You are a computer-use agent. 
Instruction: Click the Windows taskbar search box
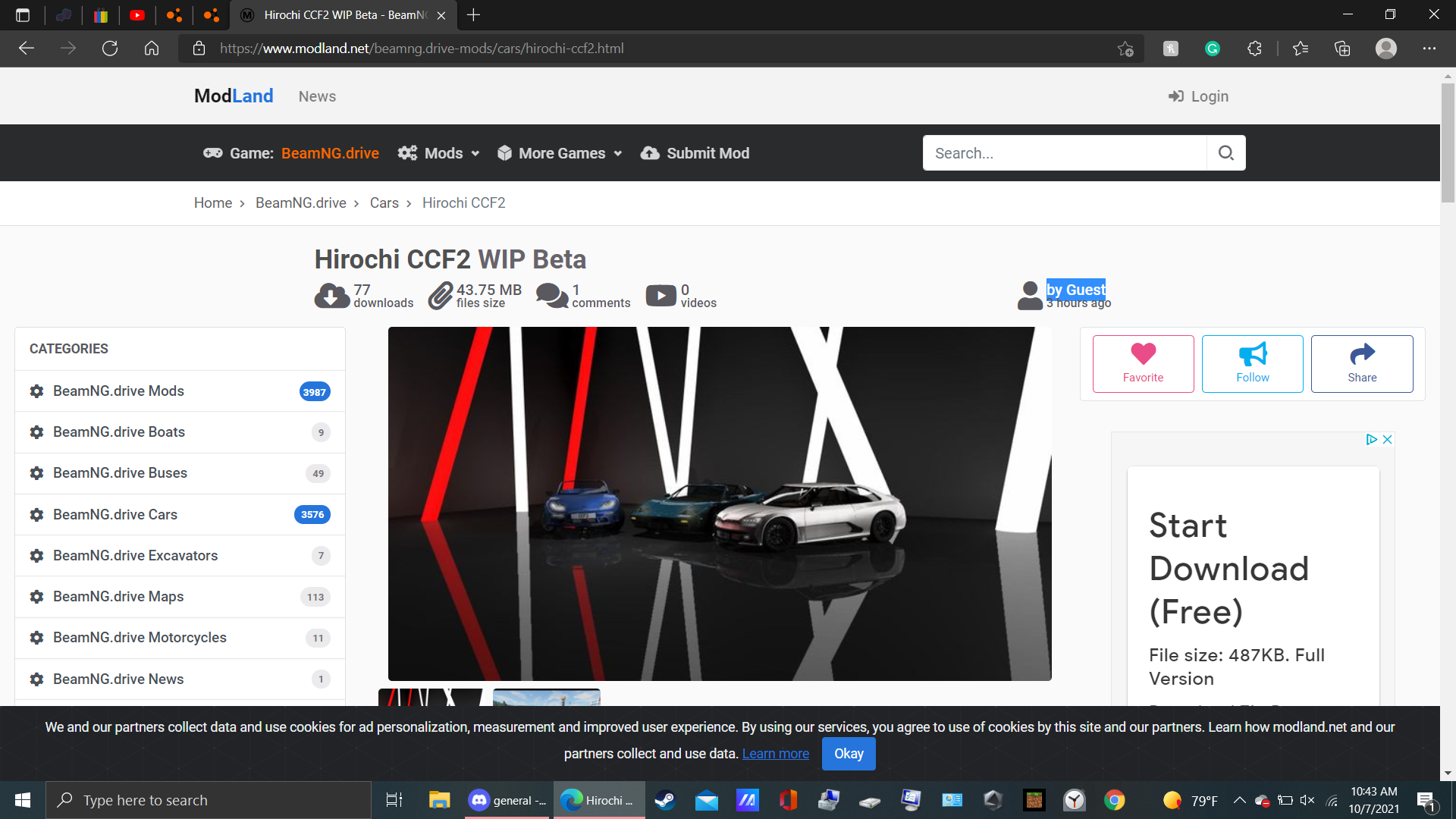pyautogui.click(x=209, y=801)
